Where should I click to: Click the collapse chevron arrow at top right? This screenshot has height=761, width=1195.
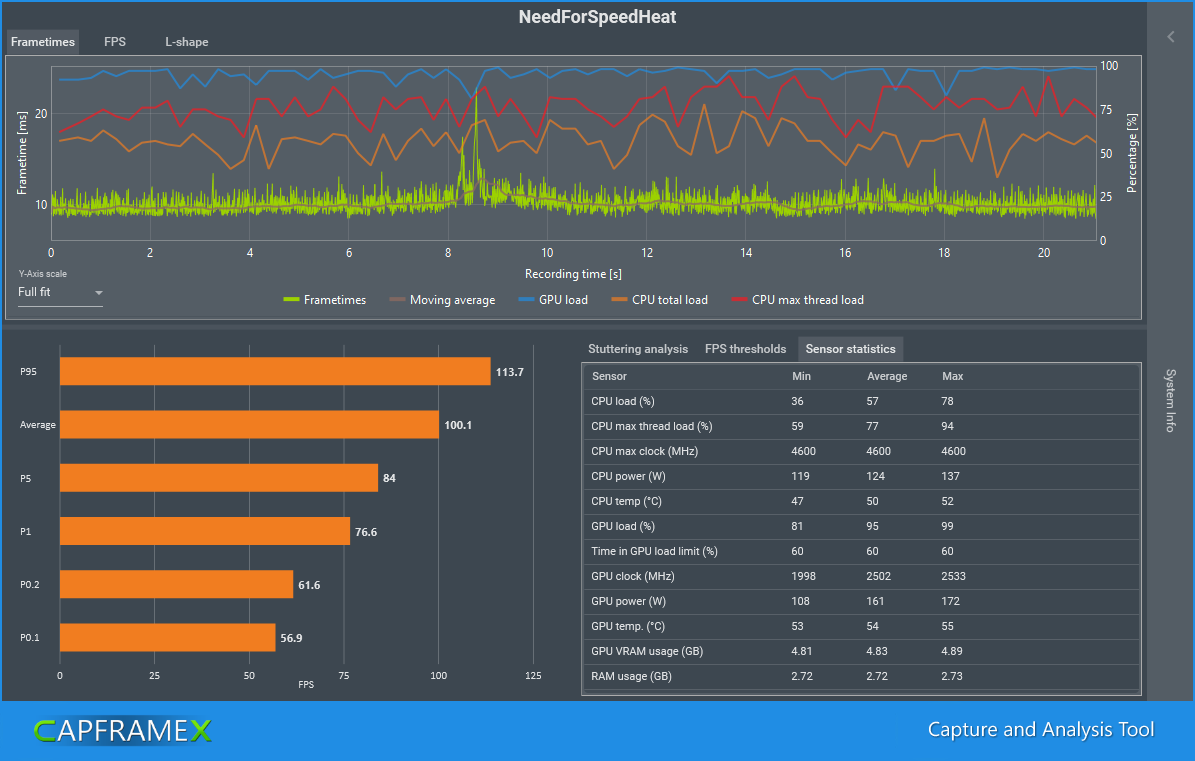tap(1171, 37)
